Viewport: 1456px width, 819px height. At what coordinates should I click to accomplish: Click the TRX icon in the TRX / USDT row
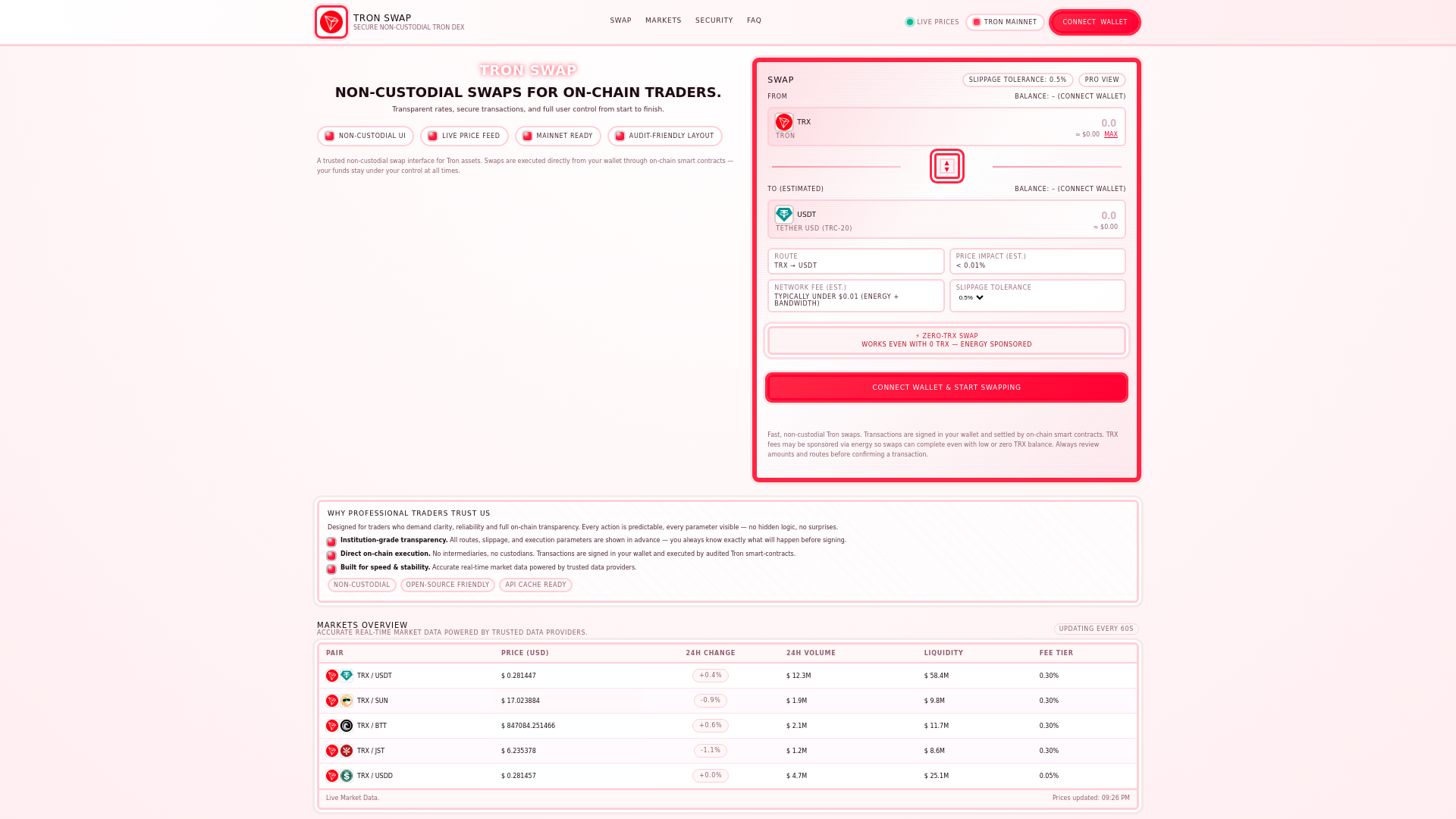(x=332, y=676)
